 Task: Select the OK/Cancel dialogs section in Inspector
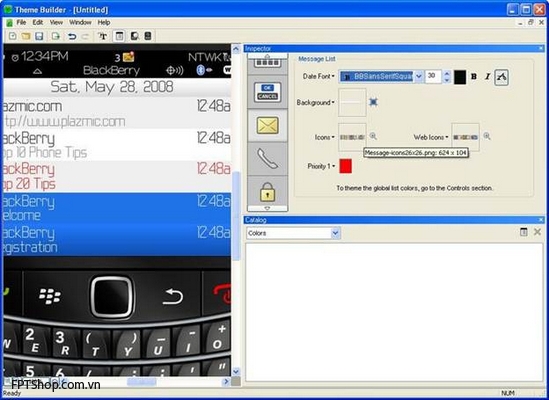(267, 92)
